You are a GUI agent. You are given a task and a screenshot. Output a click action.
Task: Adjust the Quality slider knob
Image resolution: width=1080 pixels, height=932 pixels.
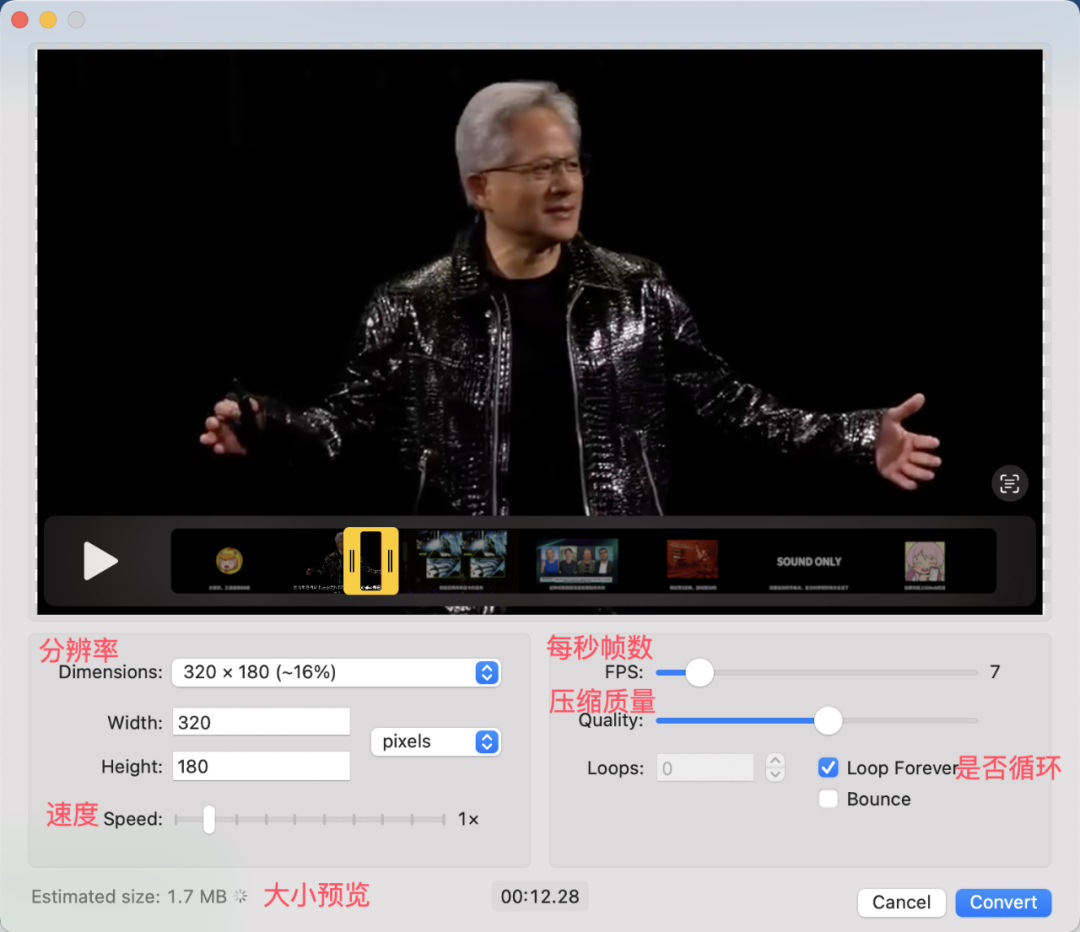(828, 721)
